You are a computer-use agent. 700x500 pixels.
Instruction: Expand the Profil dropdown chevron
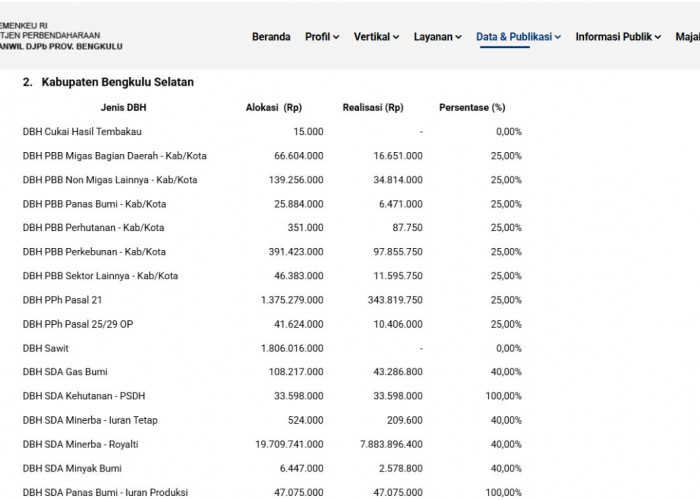[x=336, y=37]
